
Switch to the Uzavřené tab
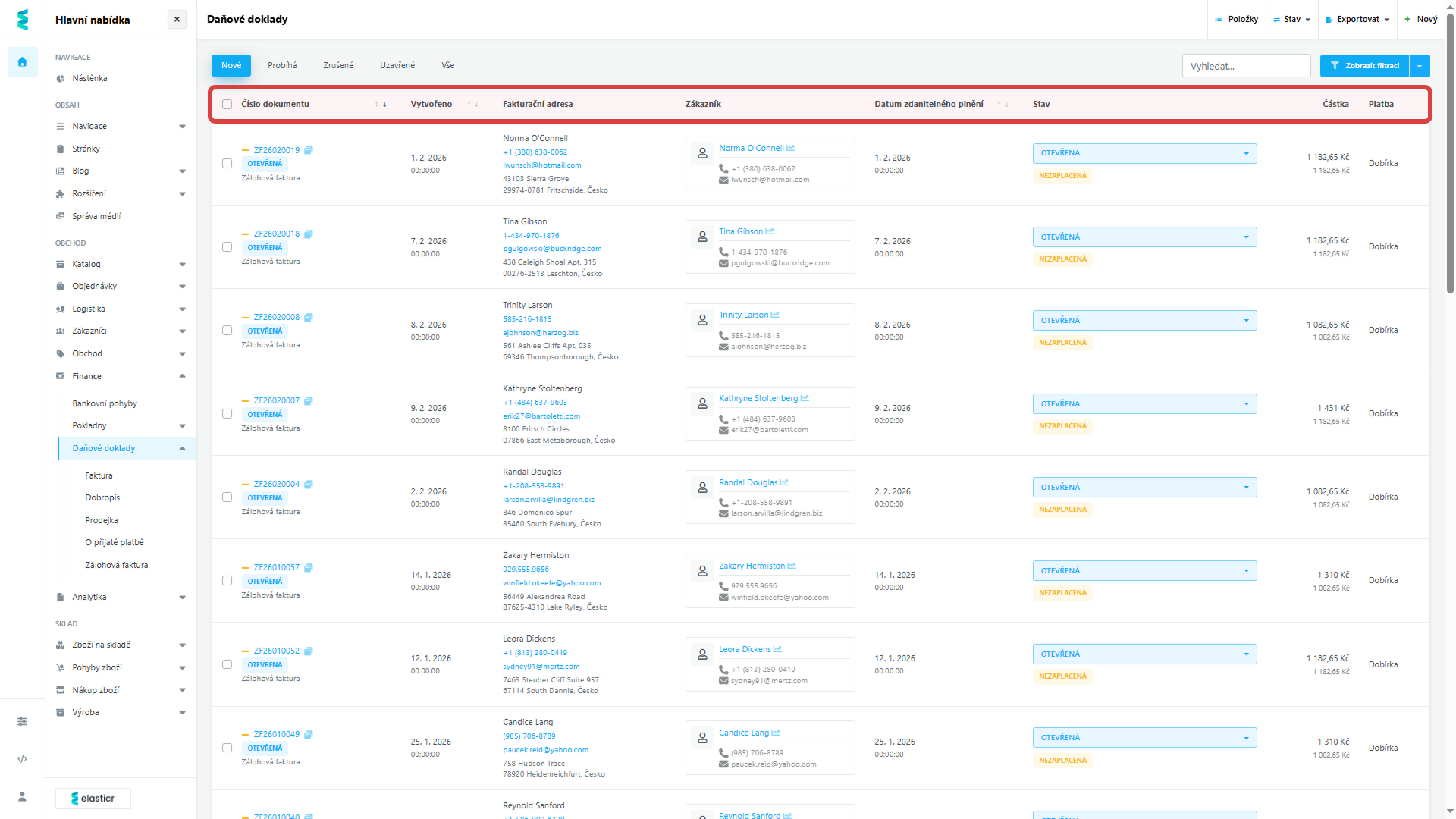click(x=397, y=66)
